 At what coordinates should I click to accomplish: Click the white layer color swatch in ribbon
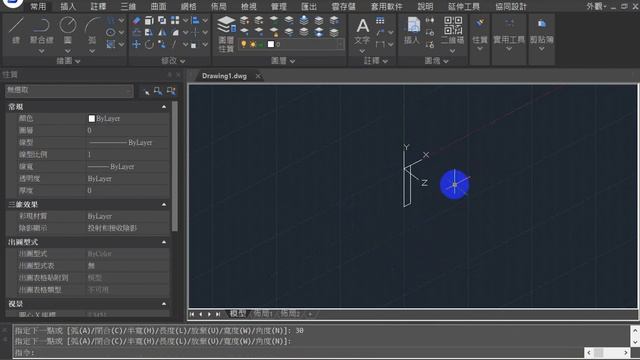pyautogui.click(x=271, y=44)
